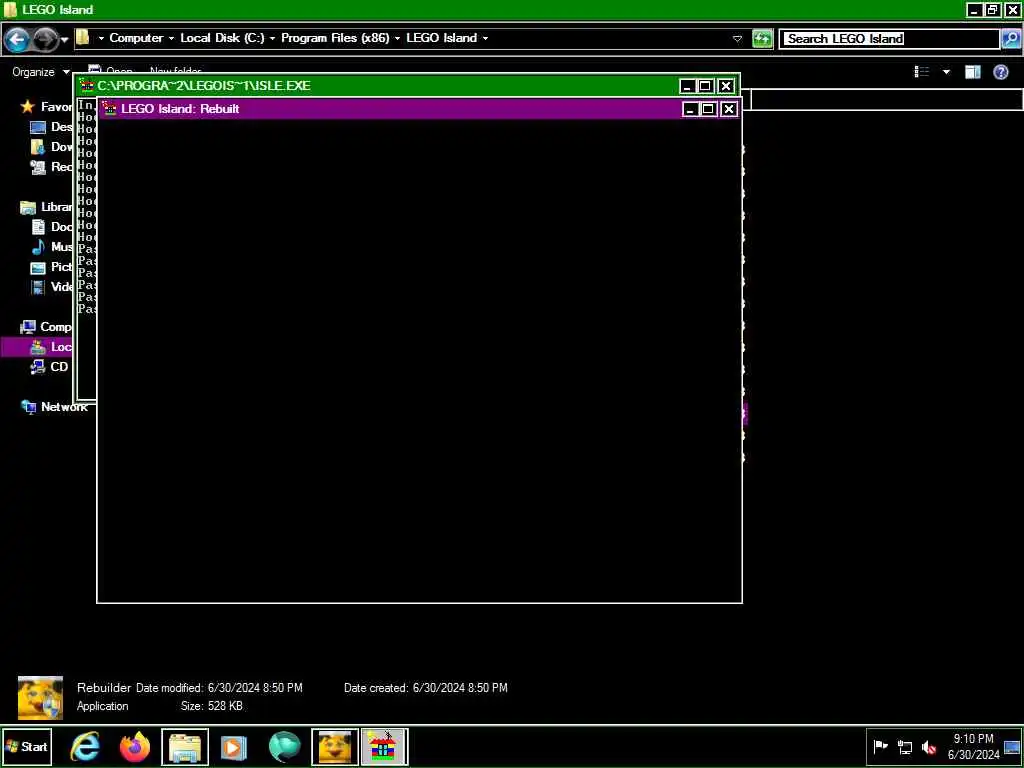This screenshot has width=1024, height=768.
Task: Minimize the ISLE.EXE console window
Action: (x=687, y=86)
